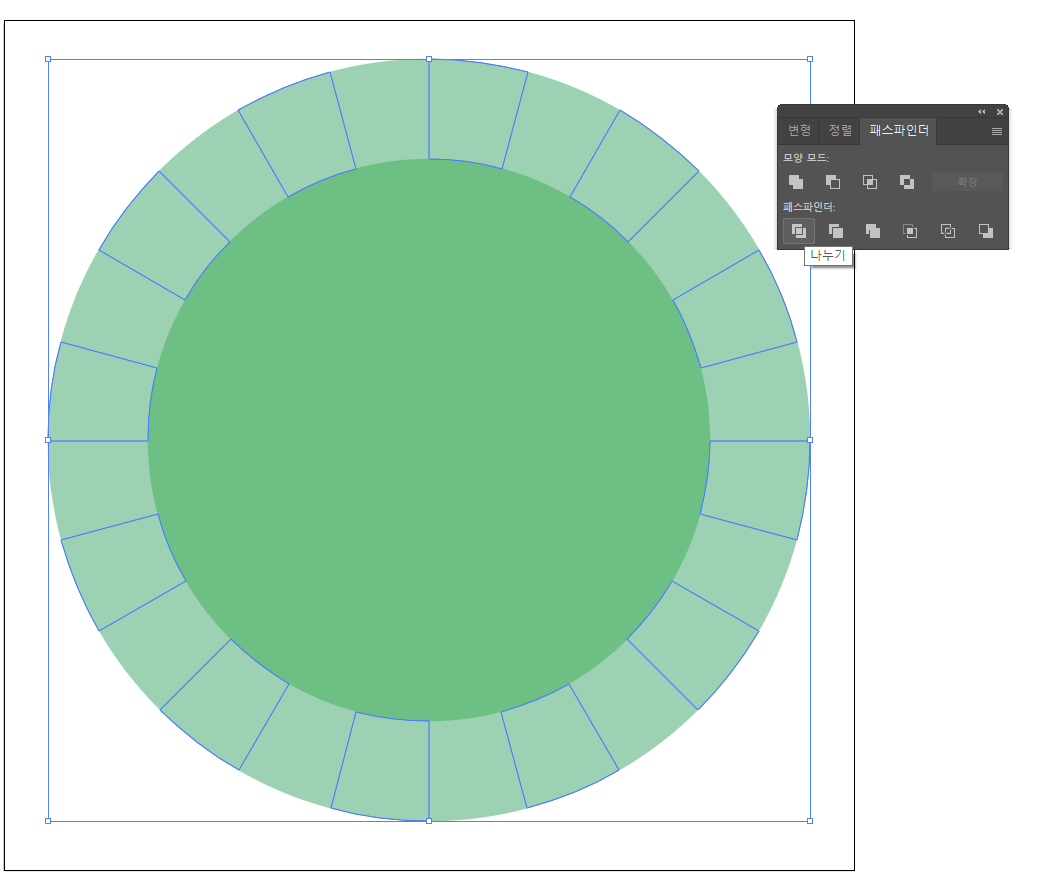The width and height of the screenshot is (1044, 876).
Task: Click the Intersect shape mode icon
Action: (870, 182)
